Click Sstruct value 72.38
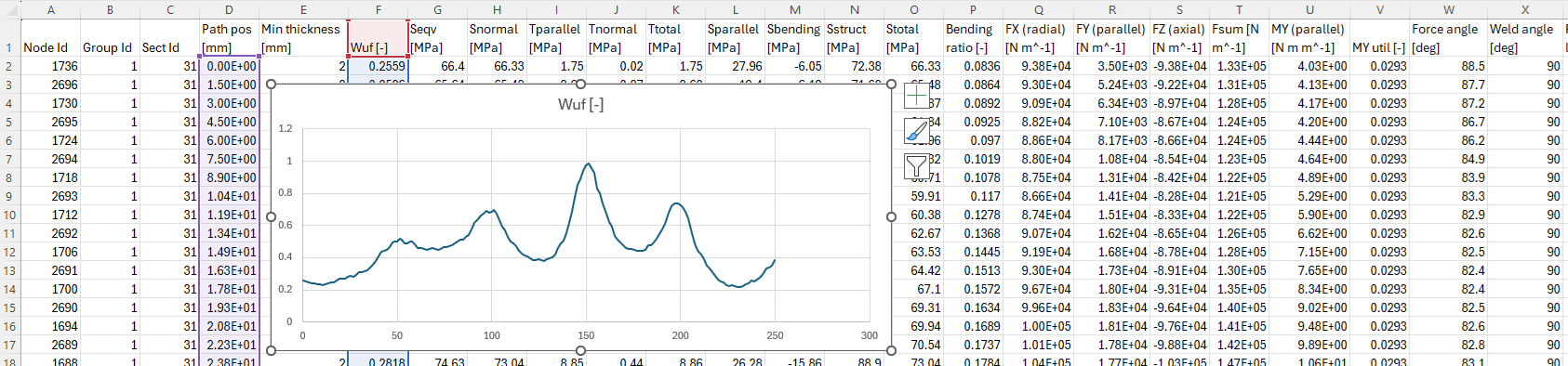 point(855,66)
